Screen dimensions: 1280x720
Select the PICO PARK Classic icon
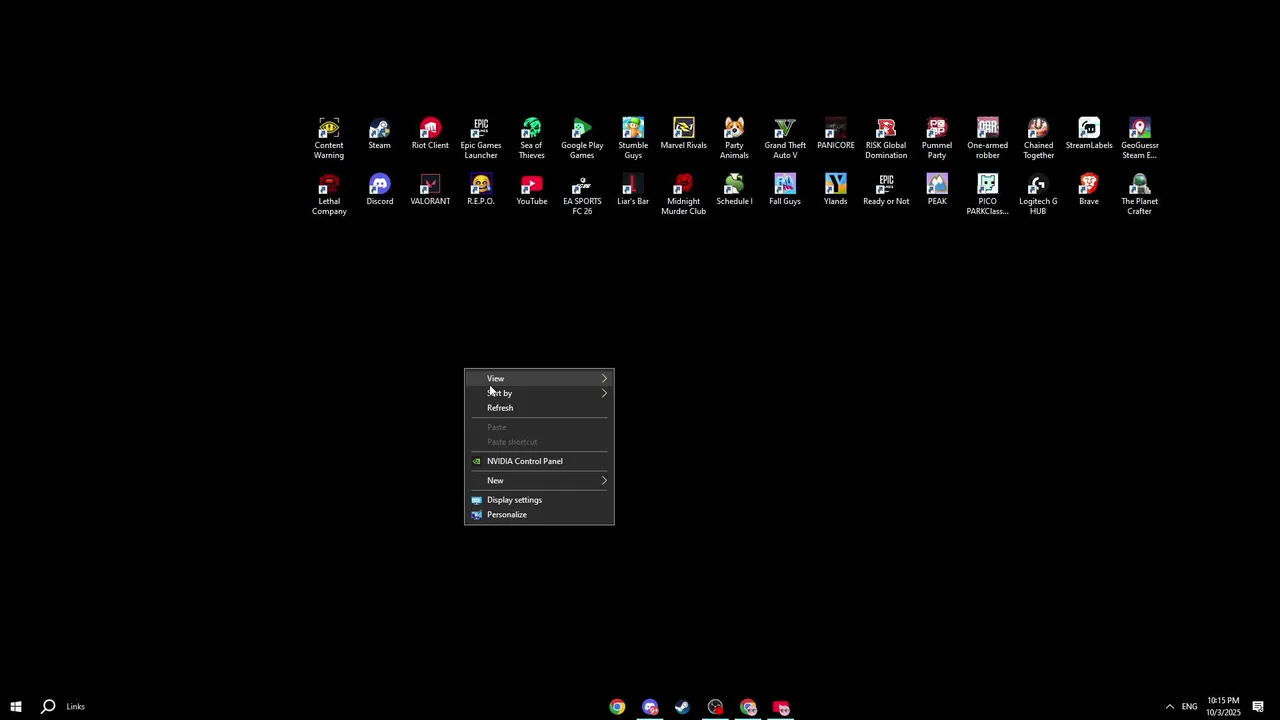pyautogui.click(x=987, y=195)
